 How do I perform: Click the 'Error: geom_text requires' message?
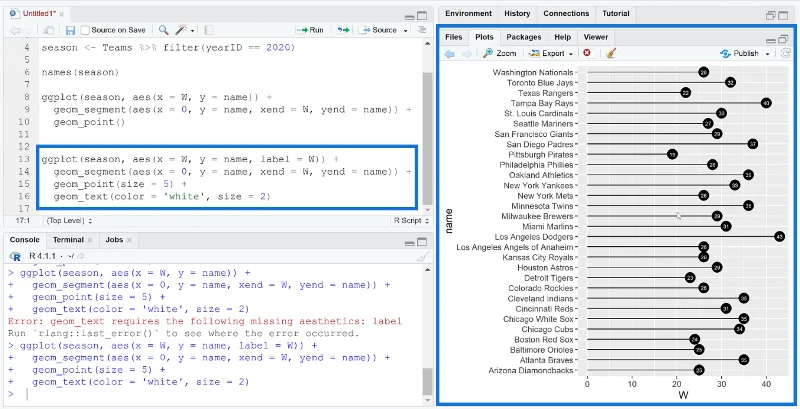pos(205,321)
